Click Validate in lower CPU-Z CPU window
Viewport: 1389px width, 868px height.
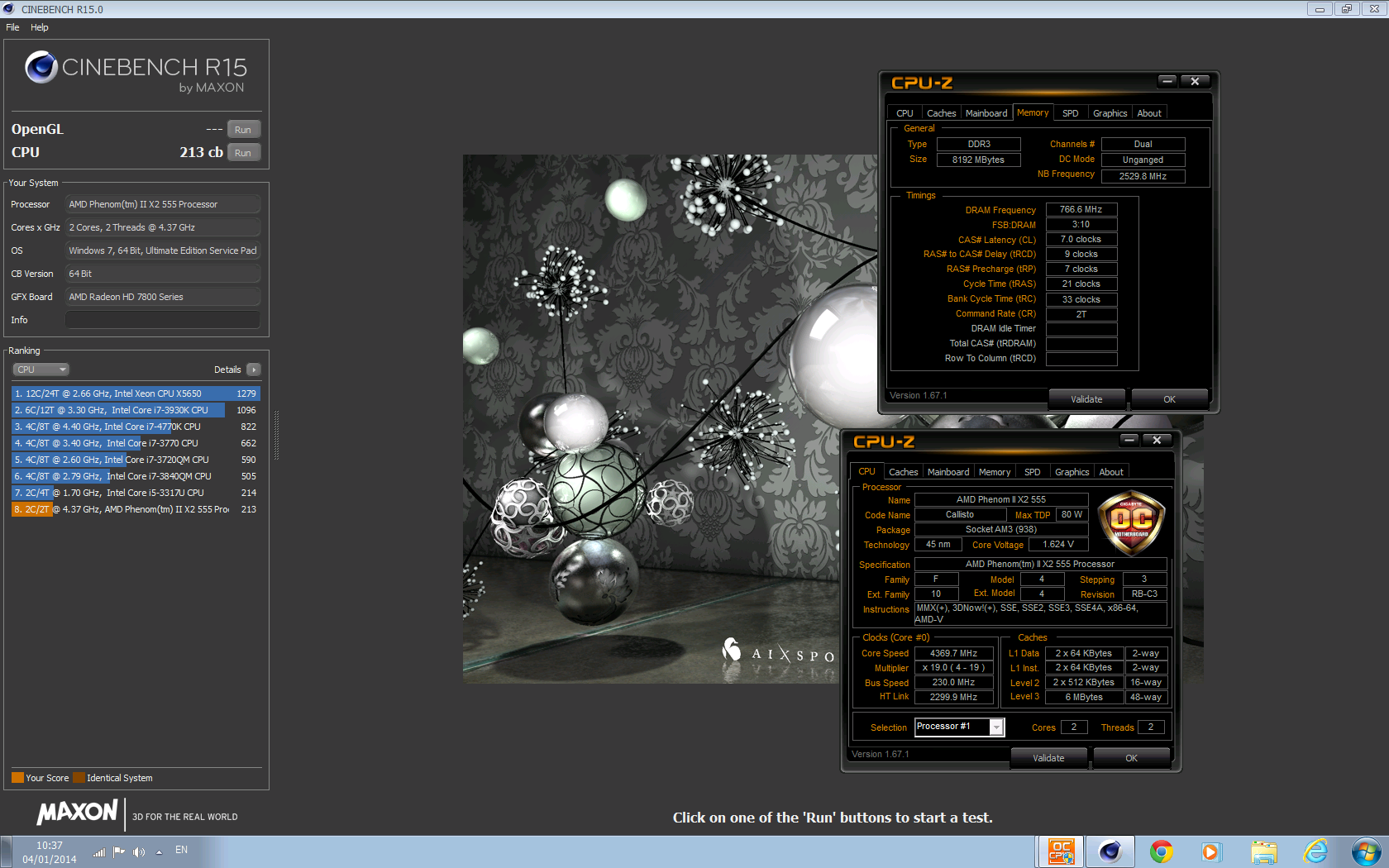(1048, 758)
